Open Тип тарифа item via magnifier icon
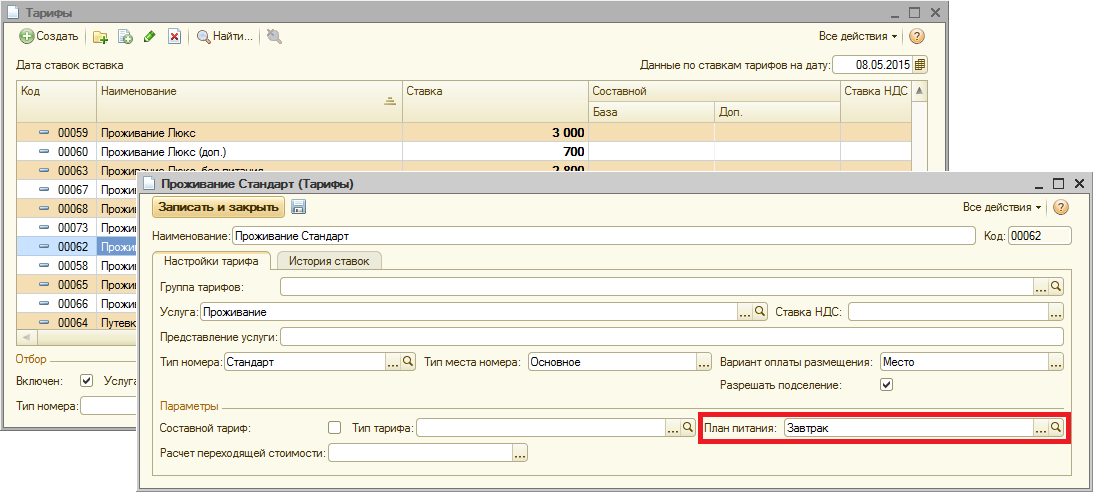Viewport: 1093px width, 492px height. (687, 428)
